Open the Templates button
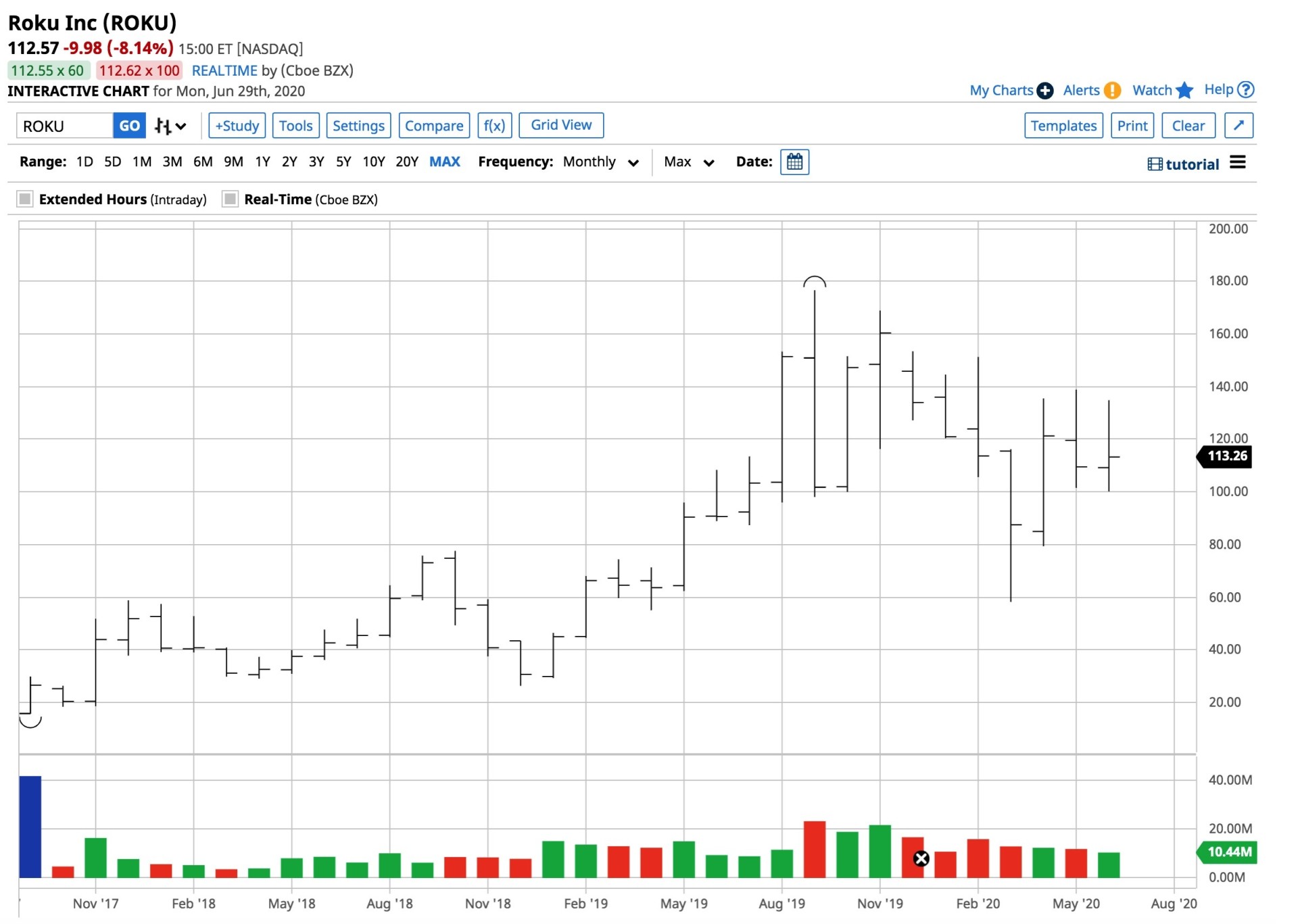Screen dimensions: 1298x924 coord(1063,126)
